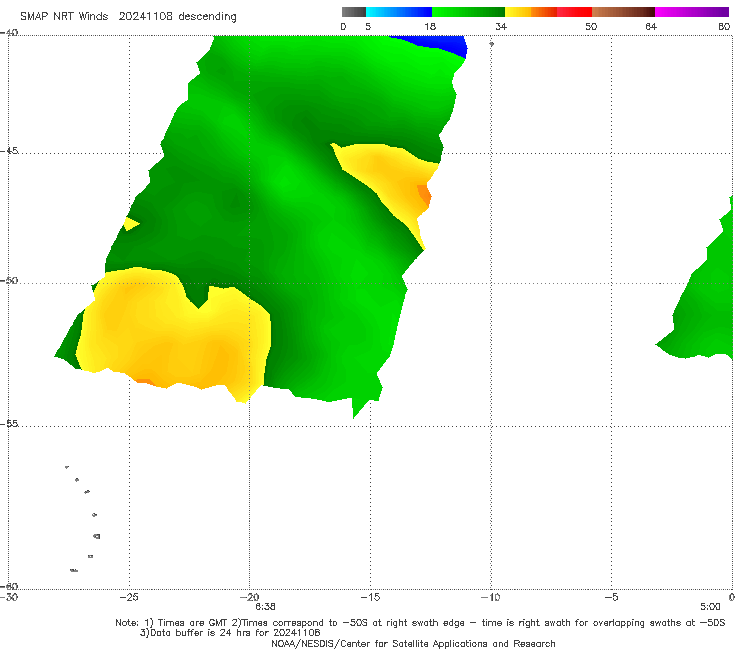The width and height of the screenshot is (740, 650).
Task: Click the longitude label '-25'
Action: (x=129, y=597)
